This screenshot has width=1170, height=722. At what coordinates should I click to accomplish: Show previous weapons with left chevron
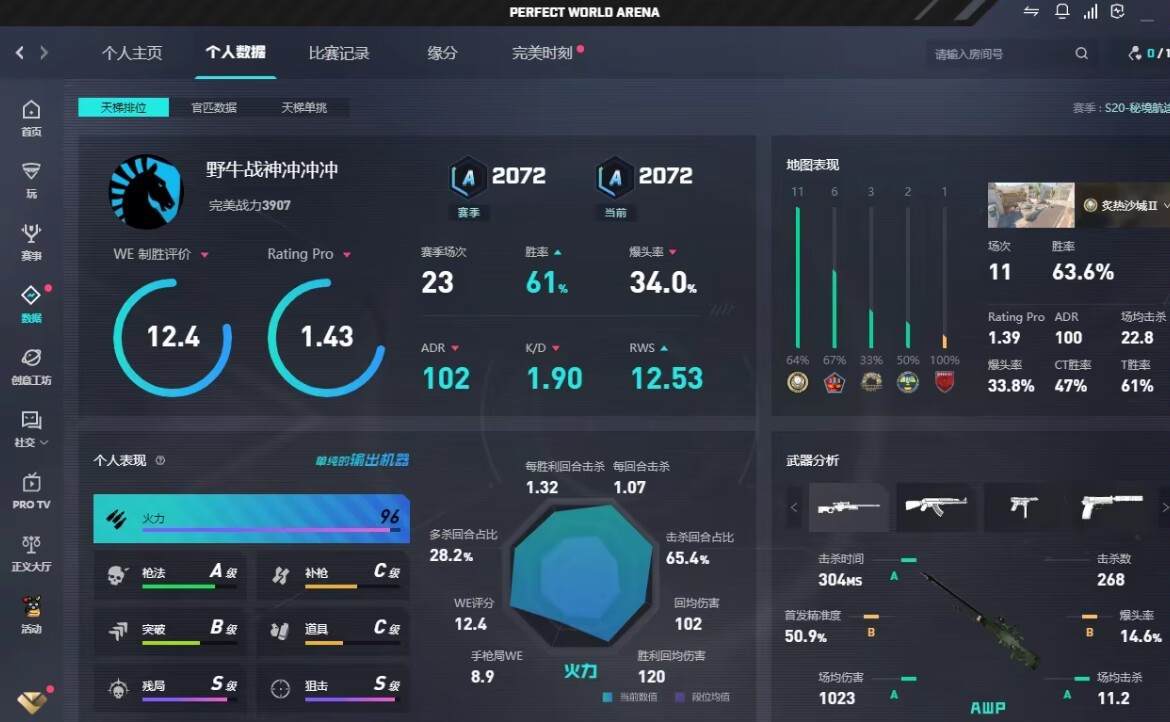pyautogui.click(x=794, y=507)
